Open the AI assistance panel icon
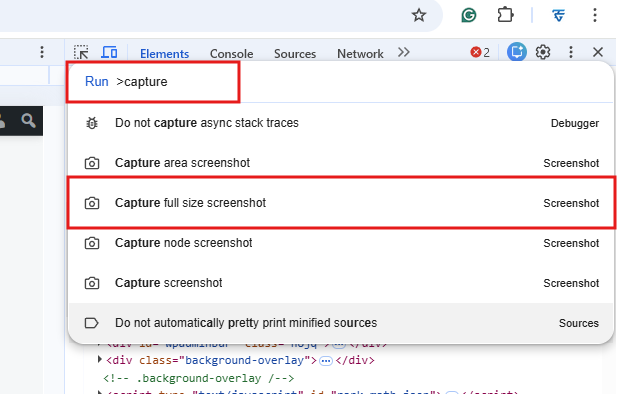 pyautogui.click(x=516, y=52)
